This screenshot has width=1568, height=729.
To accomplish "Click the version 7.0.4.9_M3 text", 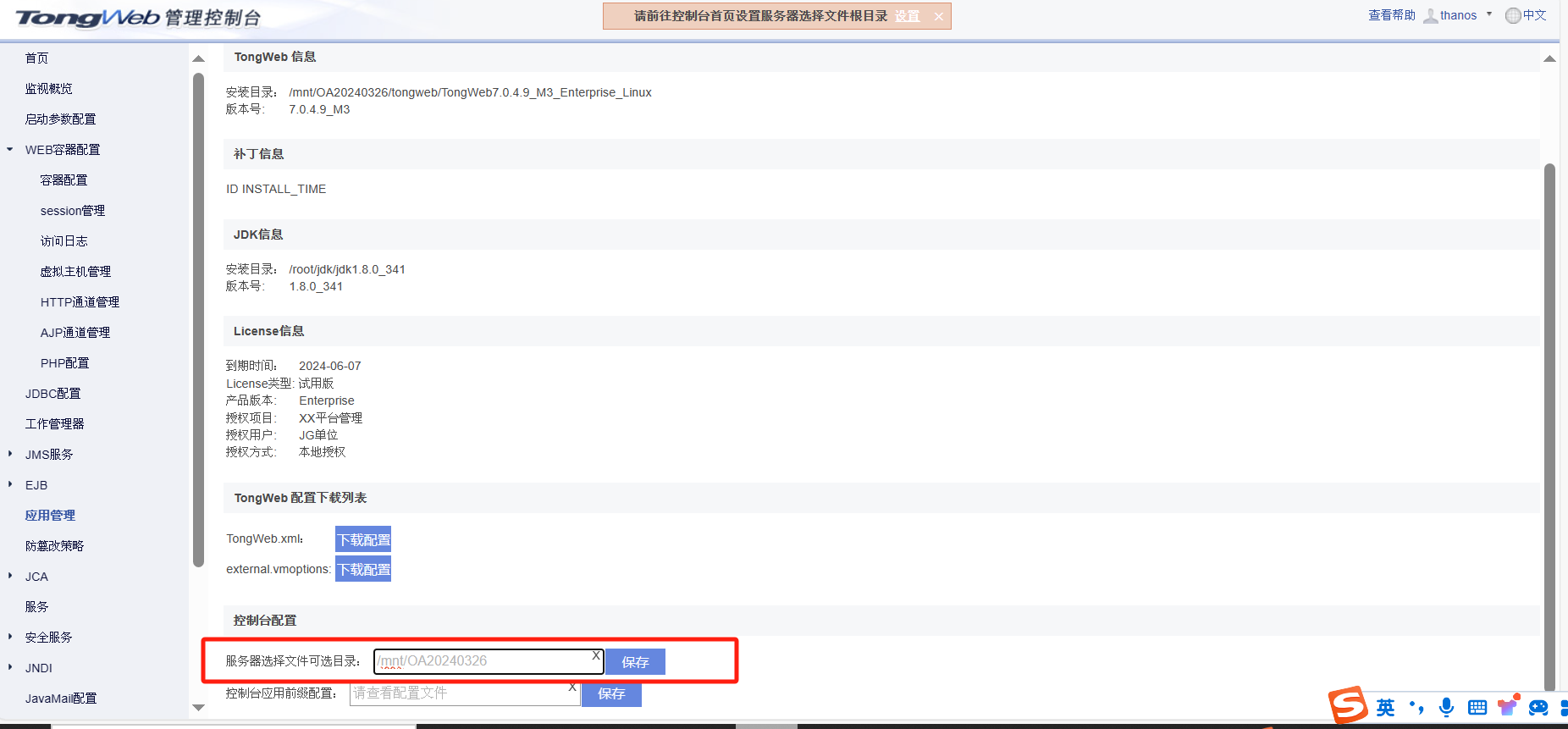I will (x=319, y=109).
